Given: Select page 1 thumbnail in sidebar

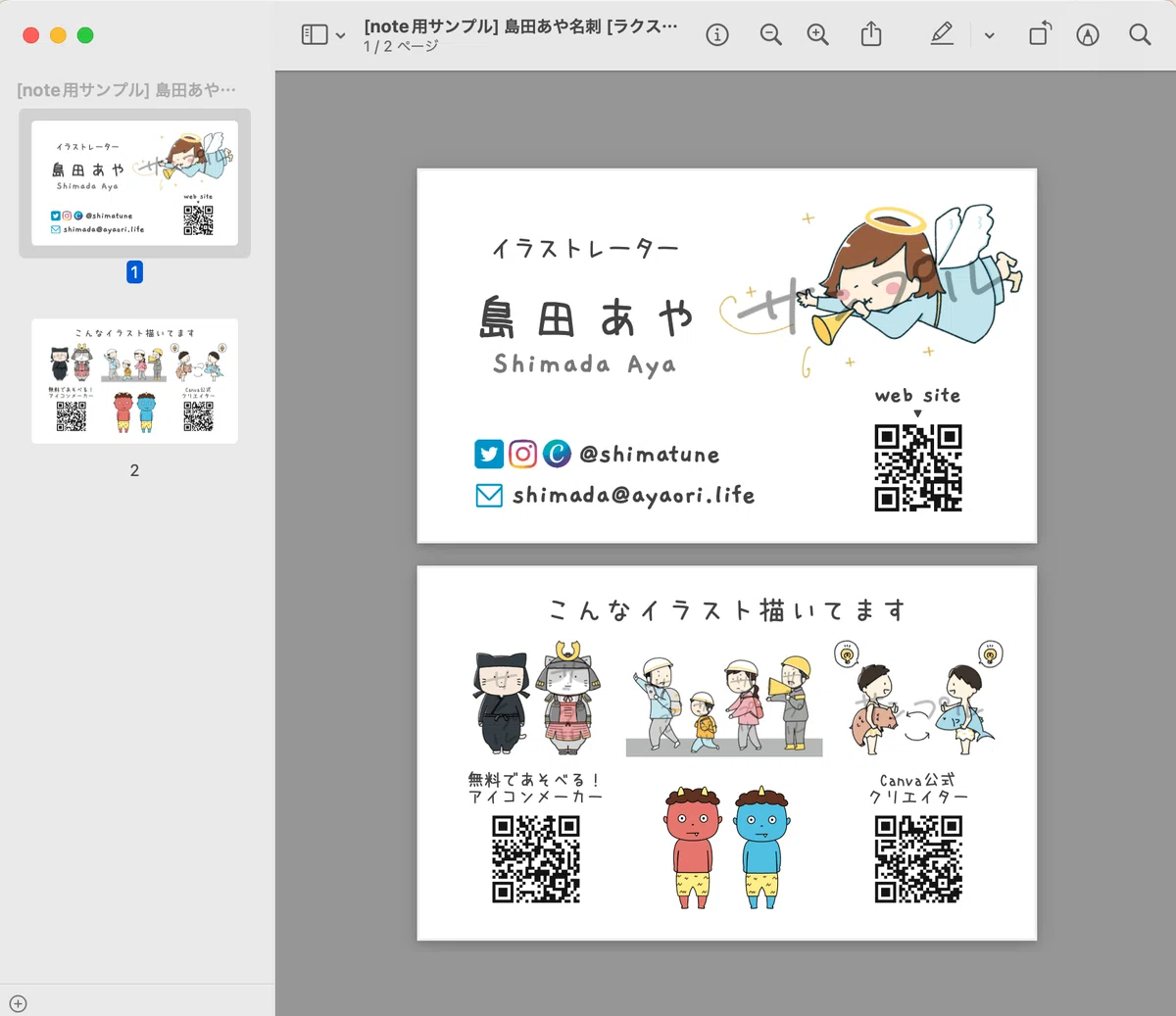Looking at the screenshot, I should (x=134, y=183).
